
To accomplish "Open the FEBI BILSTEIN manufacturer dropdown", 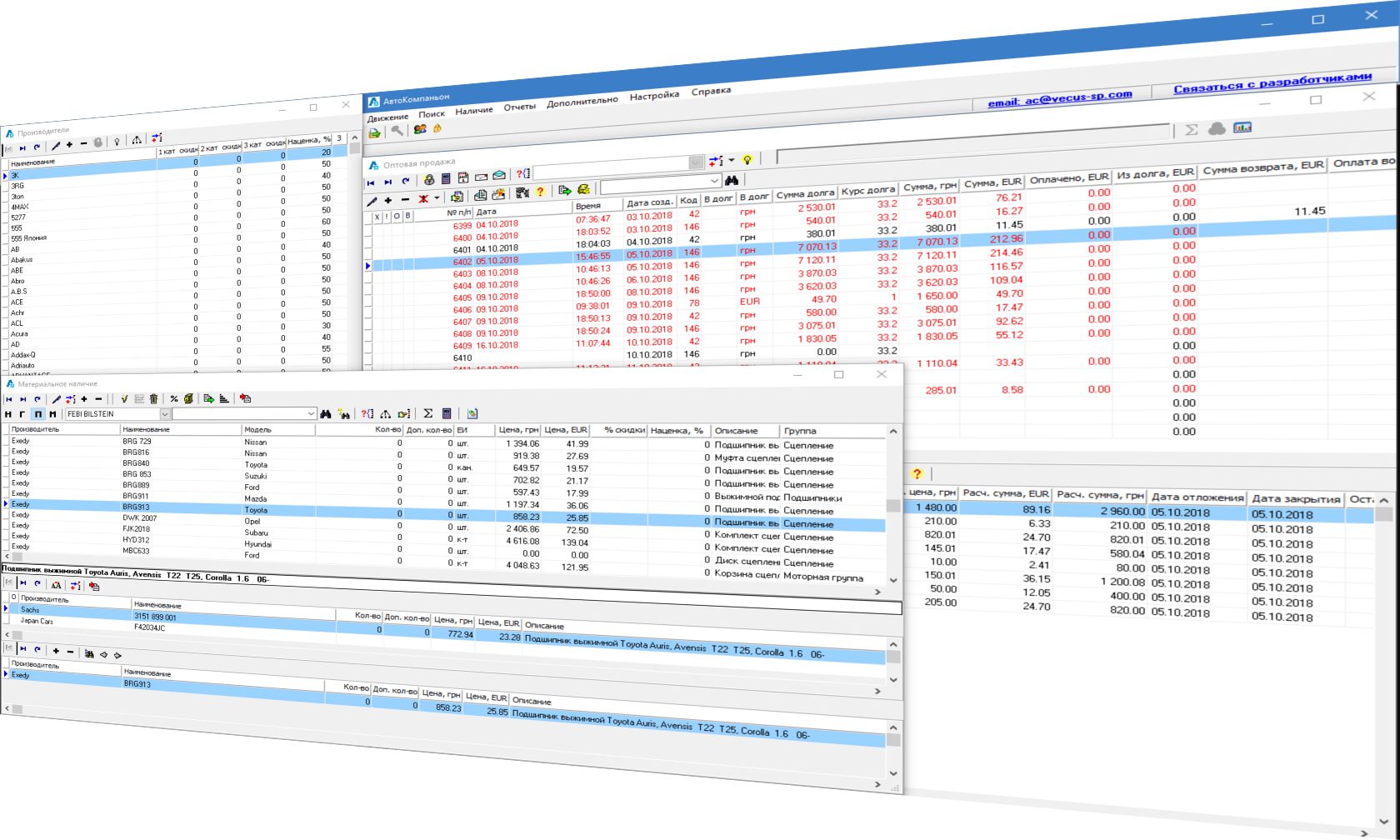I will [164, 414].
